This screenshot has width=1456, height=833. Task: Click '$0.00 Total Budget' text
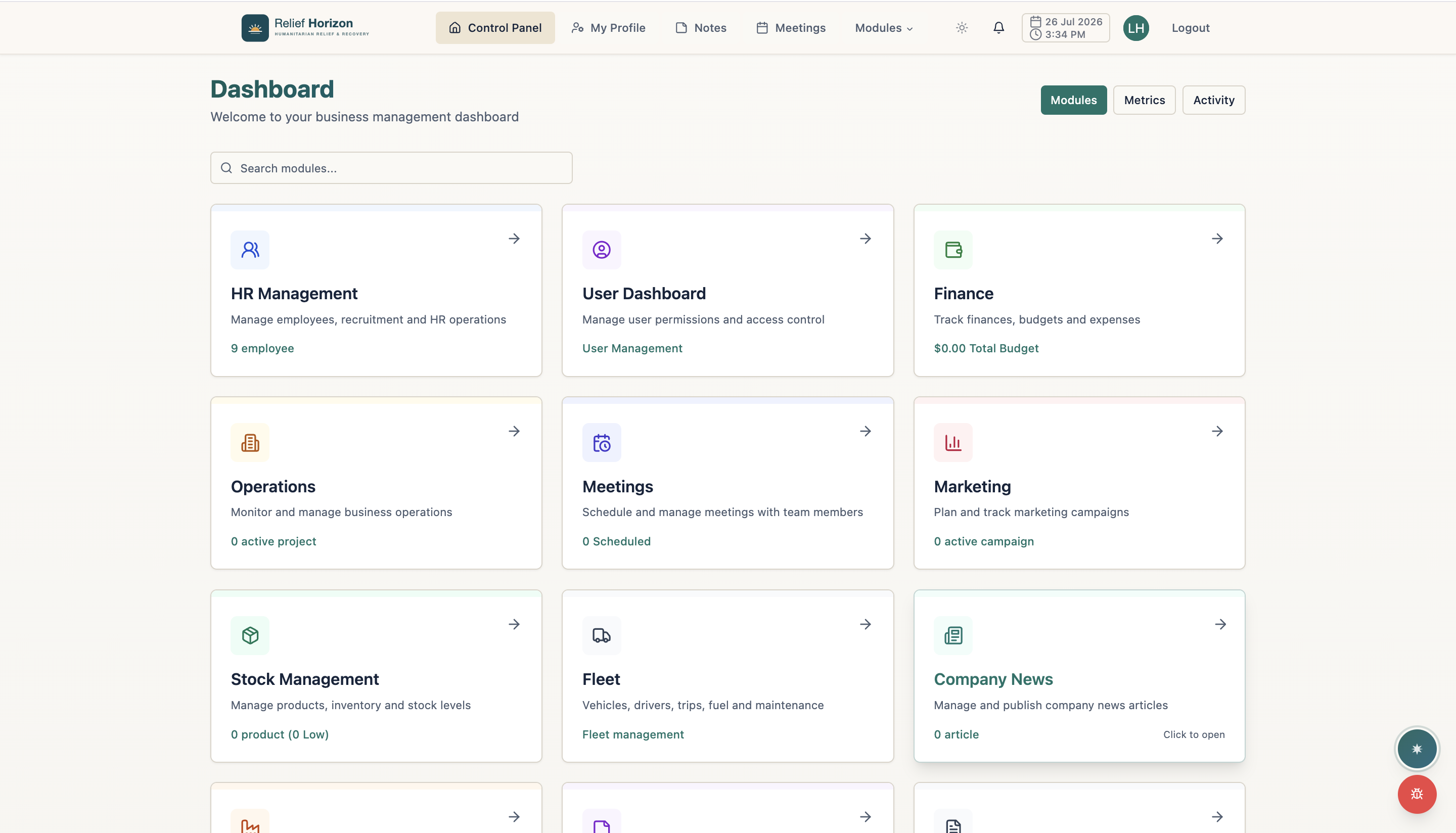[986, 348]
